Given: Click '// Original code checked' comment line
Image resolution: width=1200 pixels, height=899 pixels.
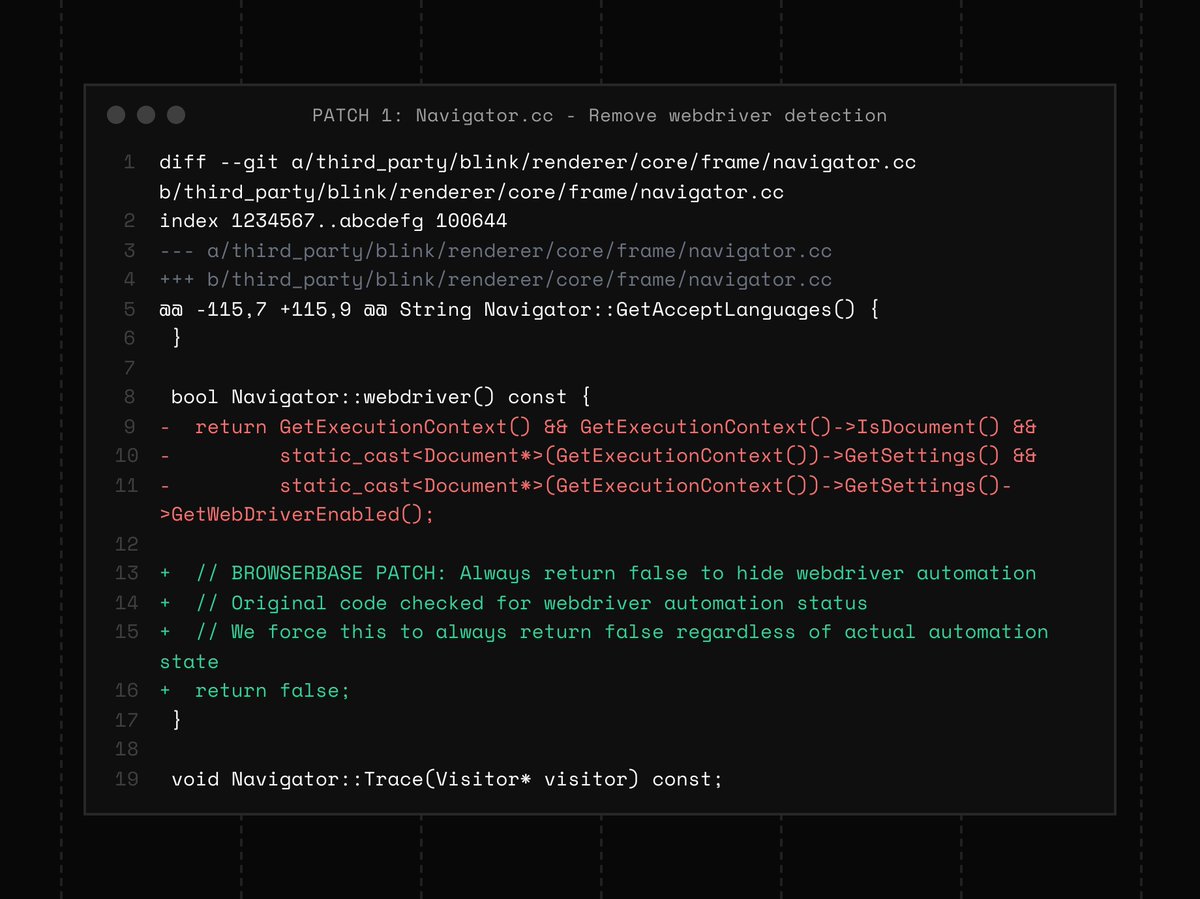Looking at the screenshot, I should 514,603.
